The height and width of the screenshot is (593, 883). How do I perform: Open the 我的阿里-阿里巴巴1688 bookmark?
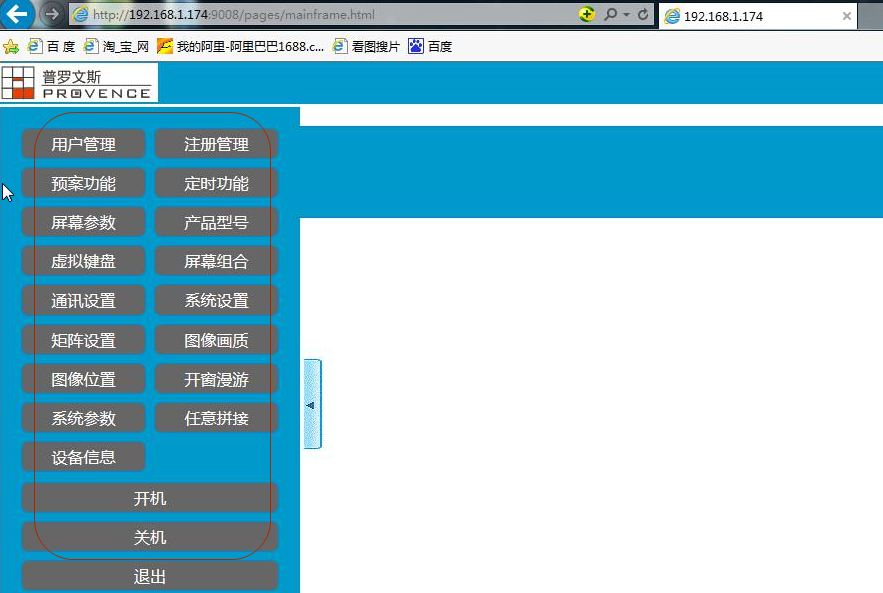240,46
